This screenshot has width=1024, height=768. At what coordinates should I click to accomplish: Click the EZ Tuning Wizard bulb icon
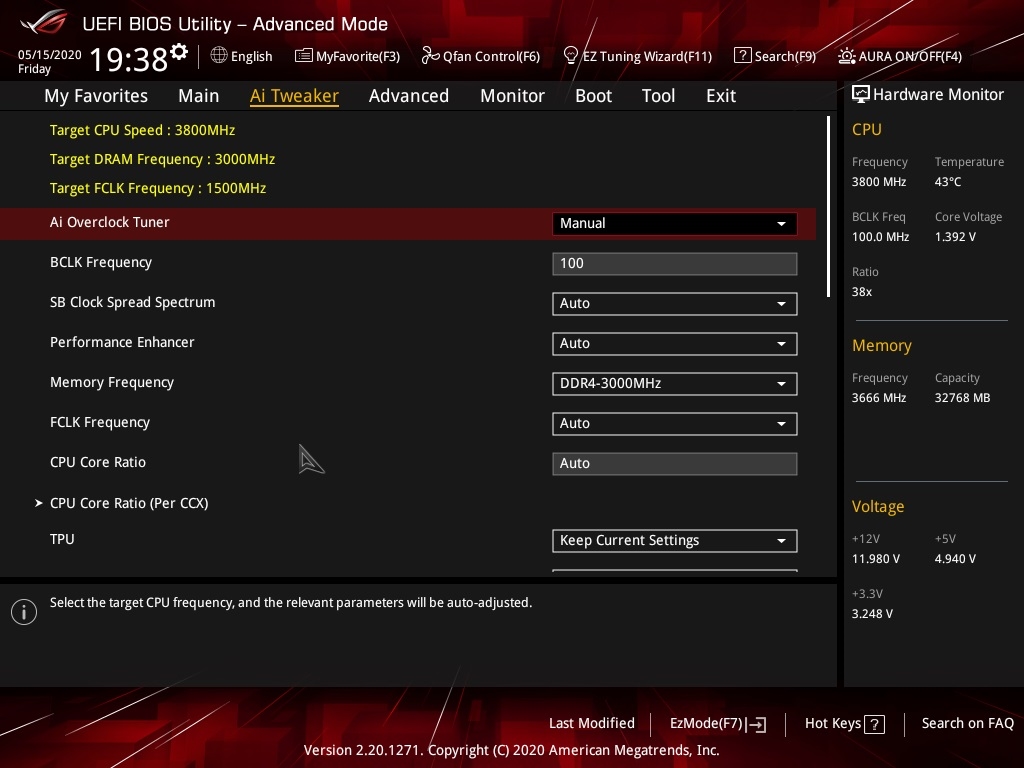tap(571, 56)
